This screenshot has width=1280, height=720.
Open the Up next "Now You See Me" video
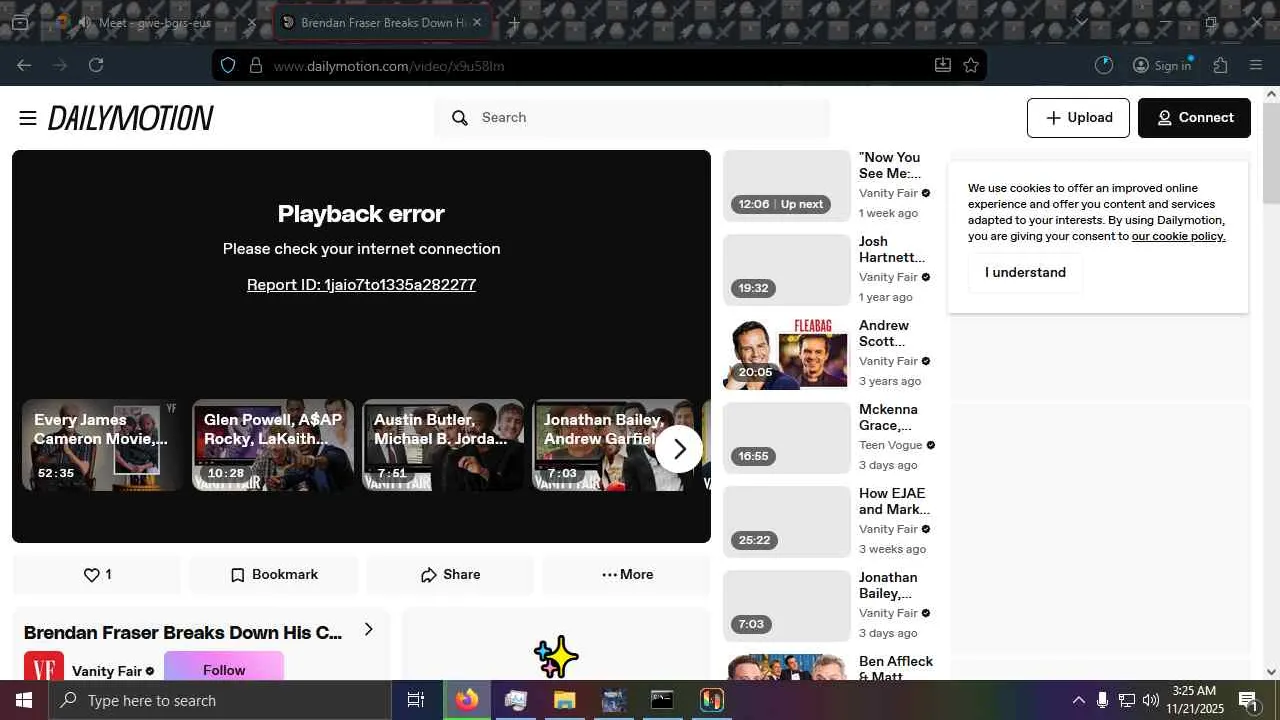786,186
